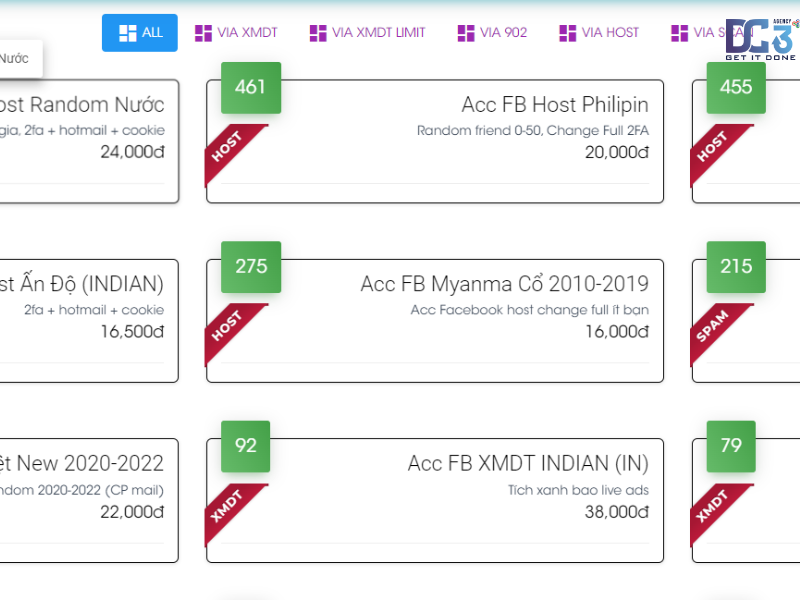
Task: Click the green 455 stock badge
Action: click(736, 88)
